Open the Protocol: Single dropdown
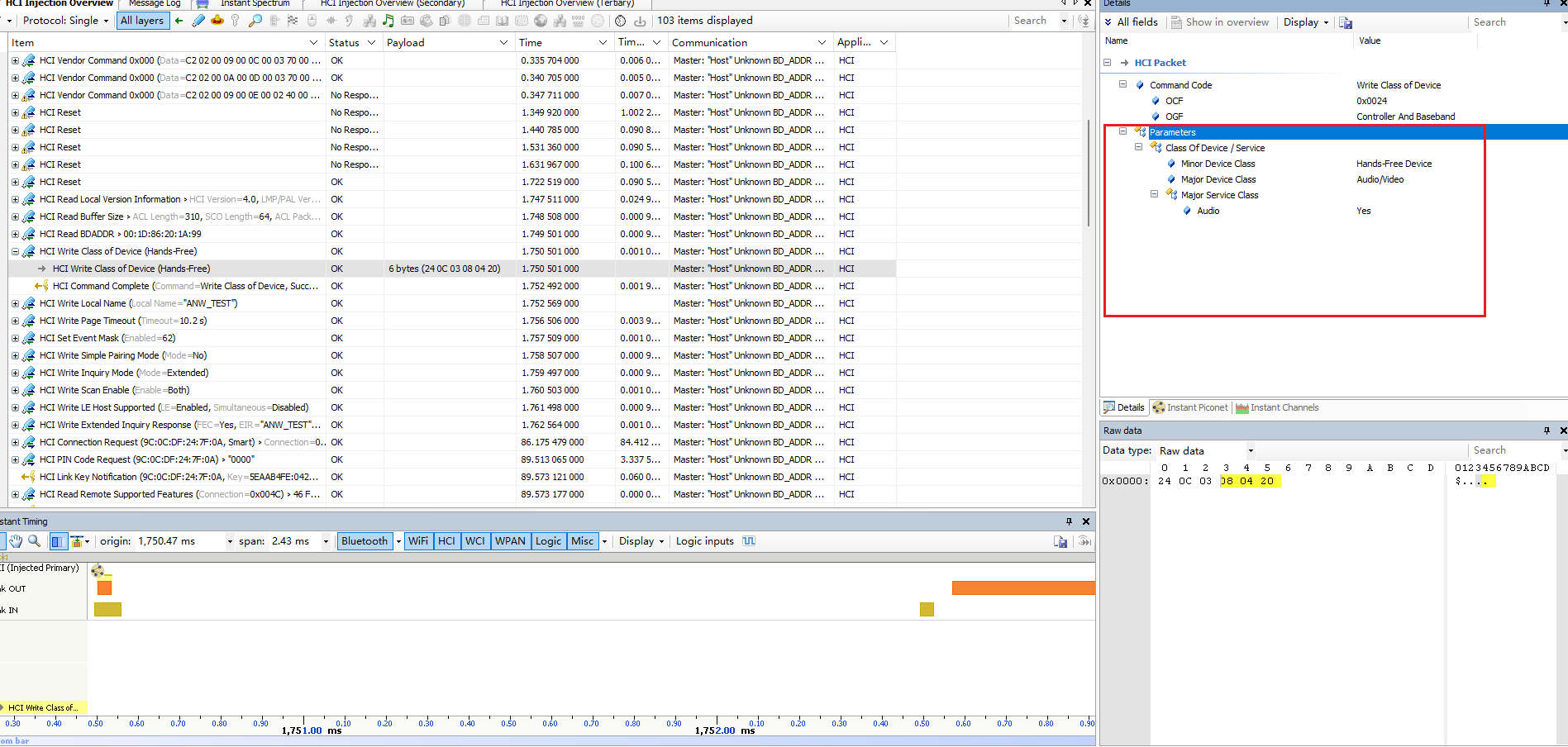 tap(65, 21)
